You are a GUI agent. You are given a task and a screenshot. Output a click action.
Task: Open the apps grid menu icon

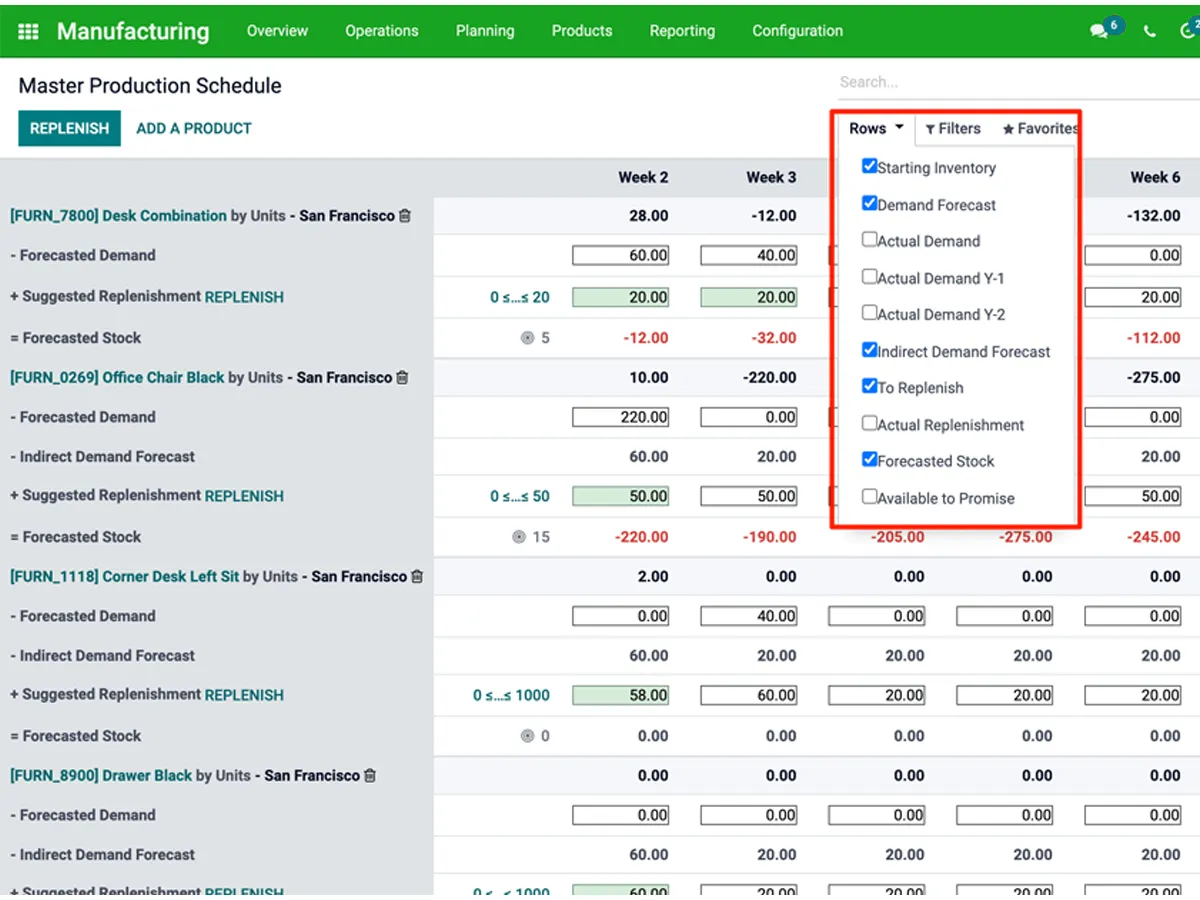point(28,32)
